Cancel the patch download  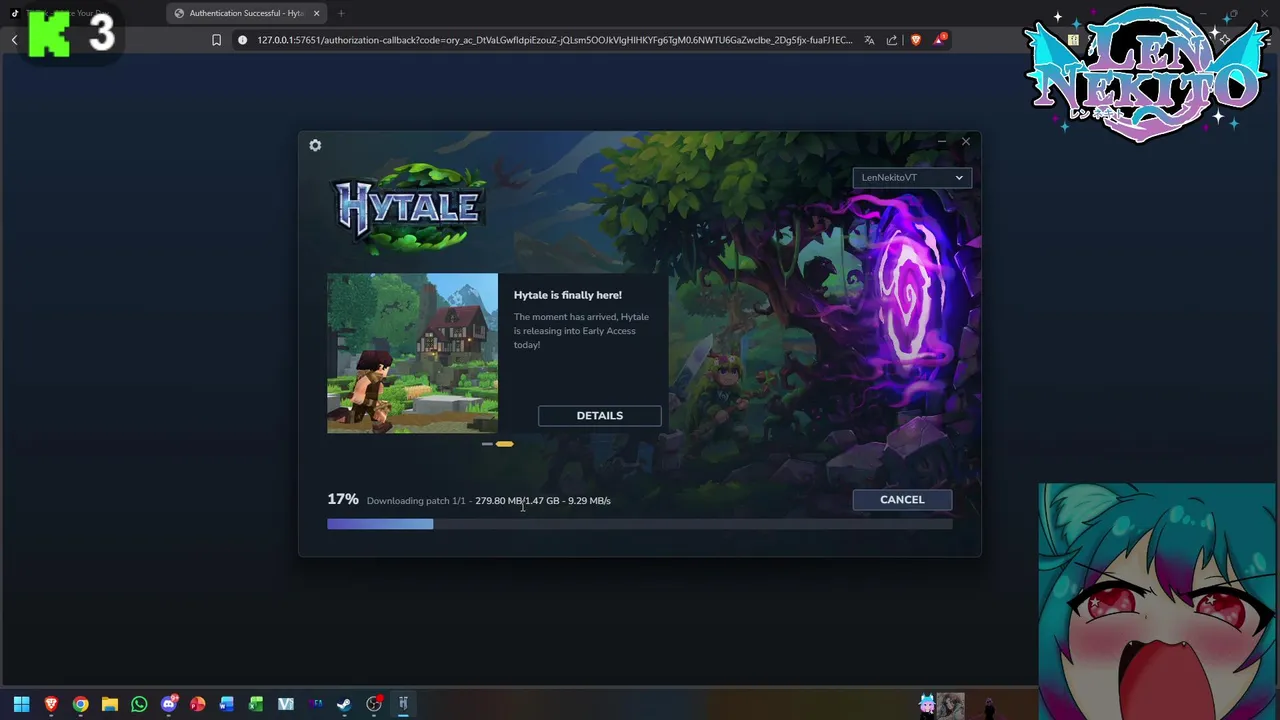[902, 500]
